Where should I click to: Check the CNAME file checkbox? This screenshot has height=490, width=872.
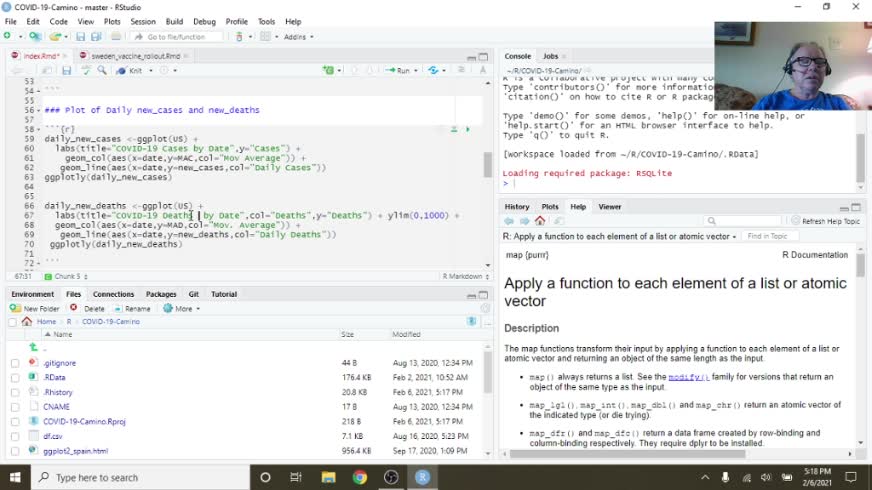(15, 407)
